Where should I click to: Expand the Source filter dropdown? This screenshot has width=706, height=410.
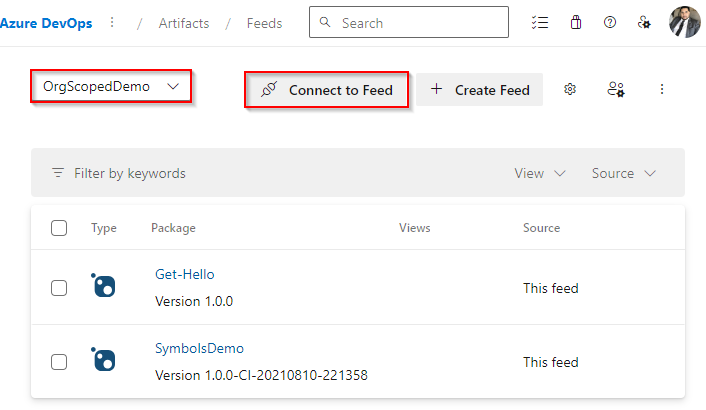(x=623, y=173)
